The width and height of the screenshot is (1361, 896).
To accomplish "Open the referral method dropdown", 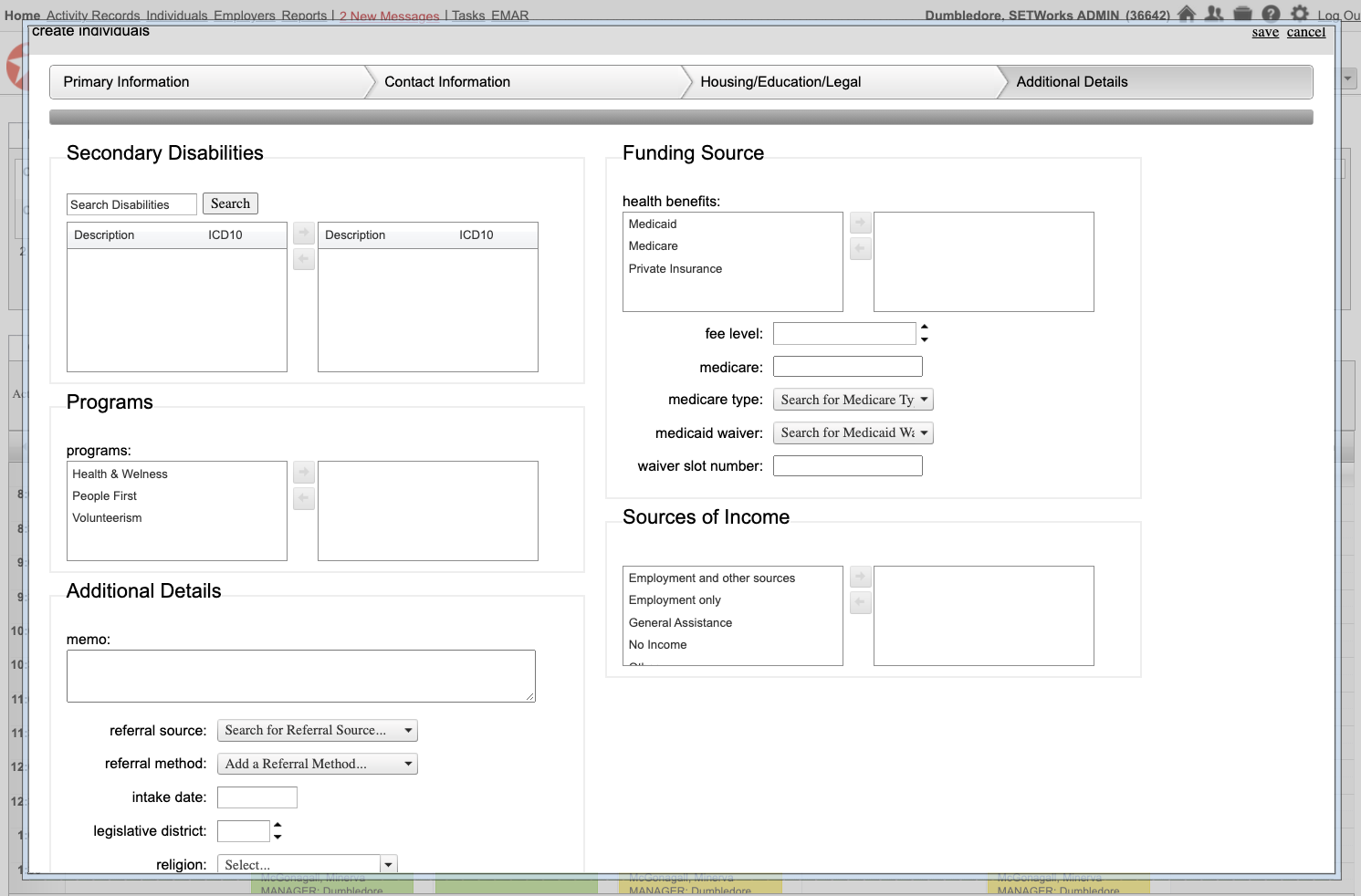I will pos(317,764).
